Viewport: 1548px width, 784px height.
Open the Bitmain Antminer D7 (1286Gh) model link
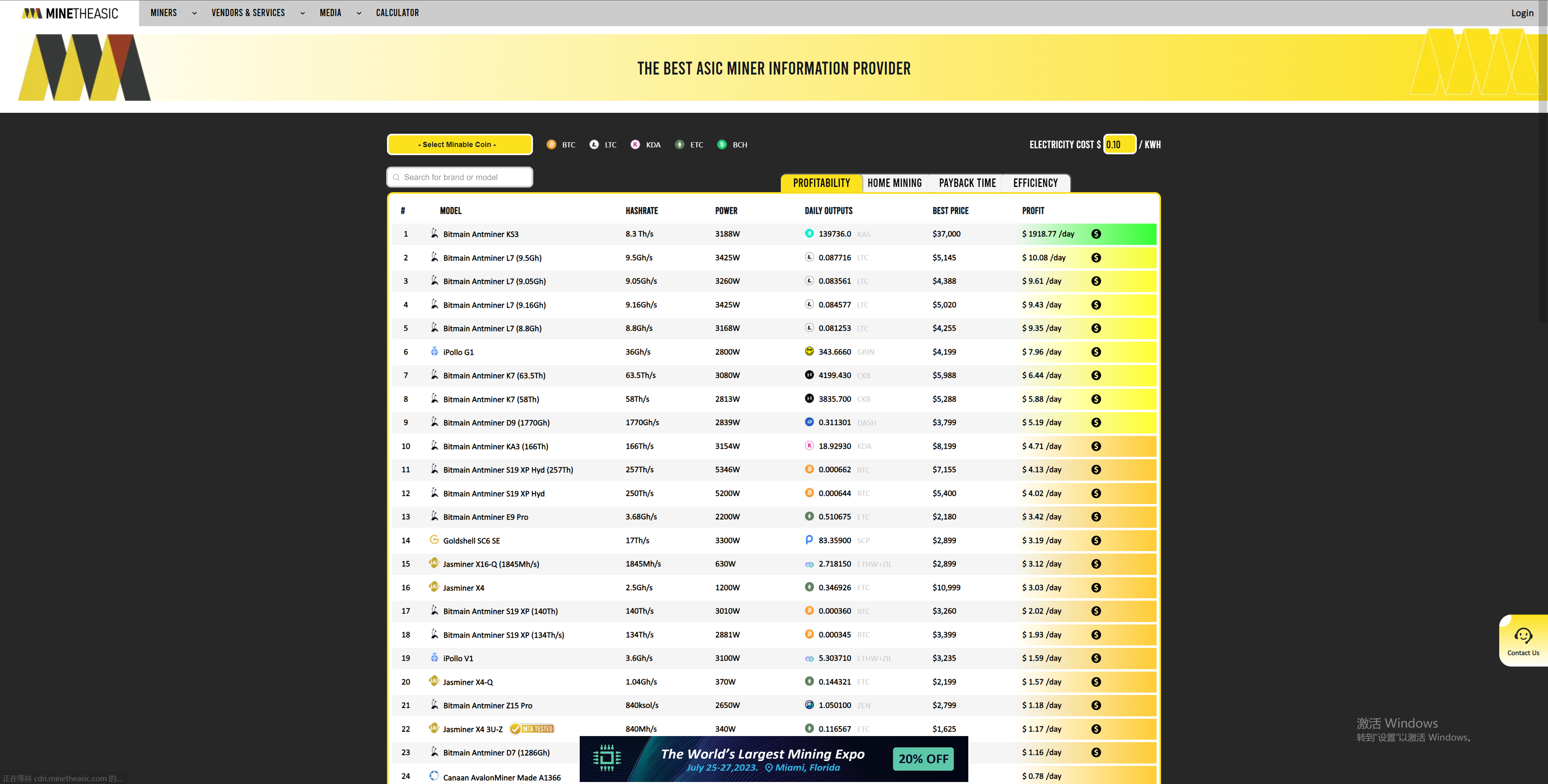496,753
